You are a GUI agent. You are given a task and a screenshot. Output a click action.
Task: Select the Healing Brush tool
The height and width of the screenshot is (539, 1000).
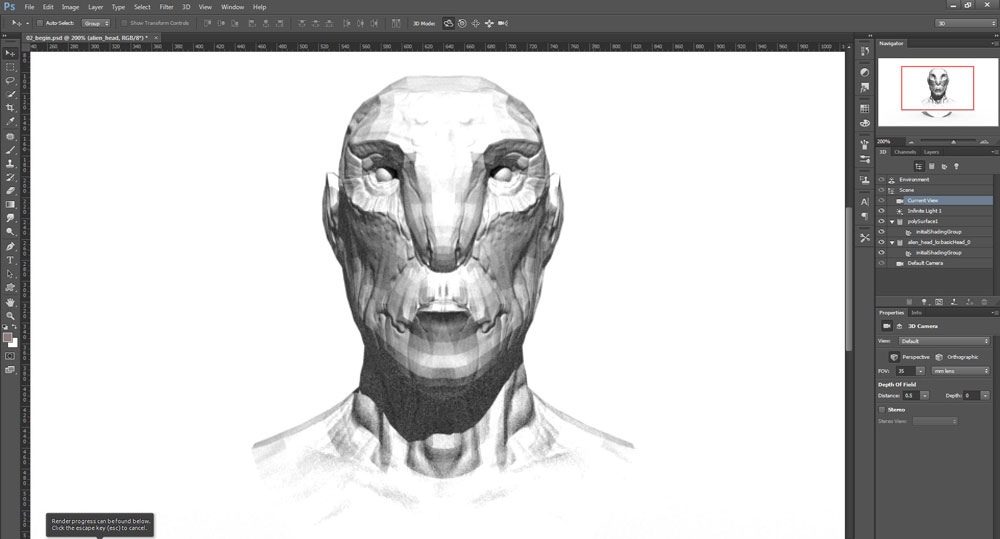pyautogui.click(x=10, y=137)
